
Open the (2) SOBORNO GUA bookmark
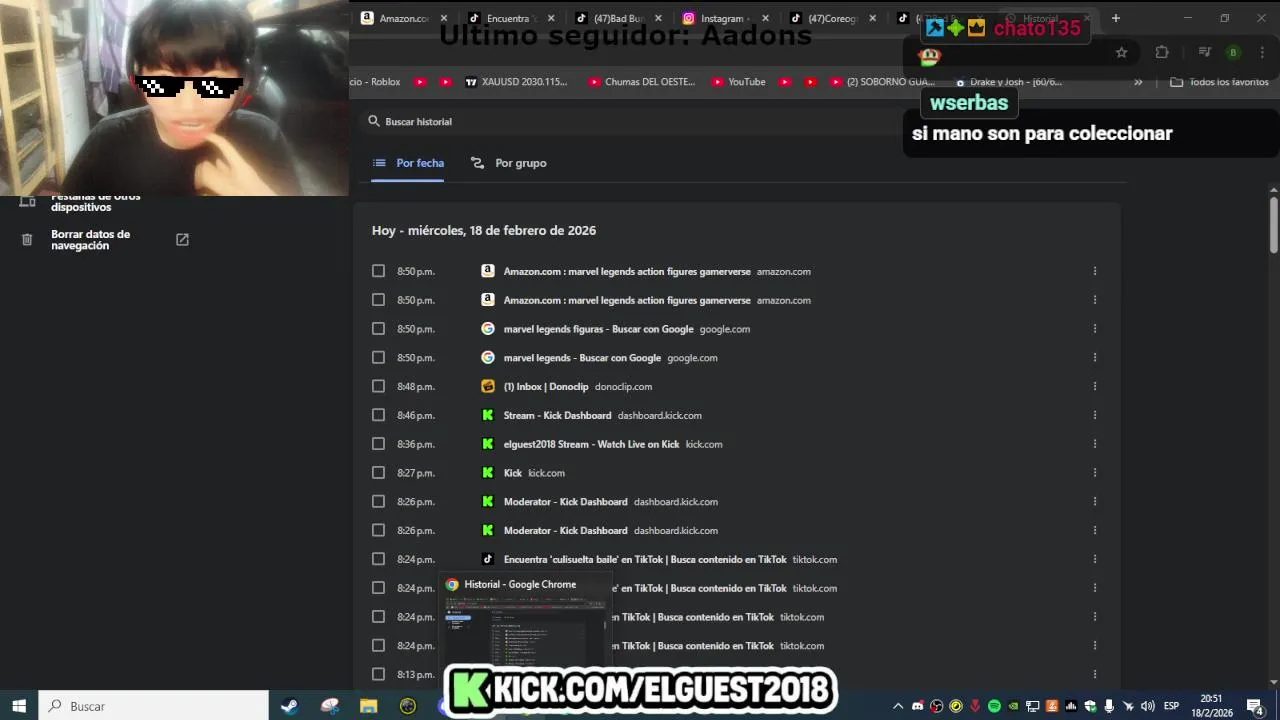(x=880, y=82)
